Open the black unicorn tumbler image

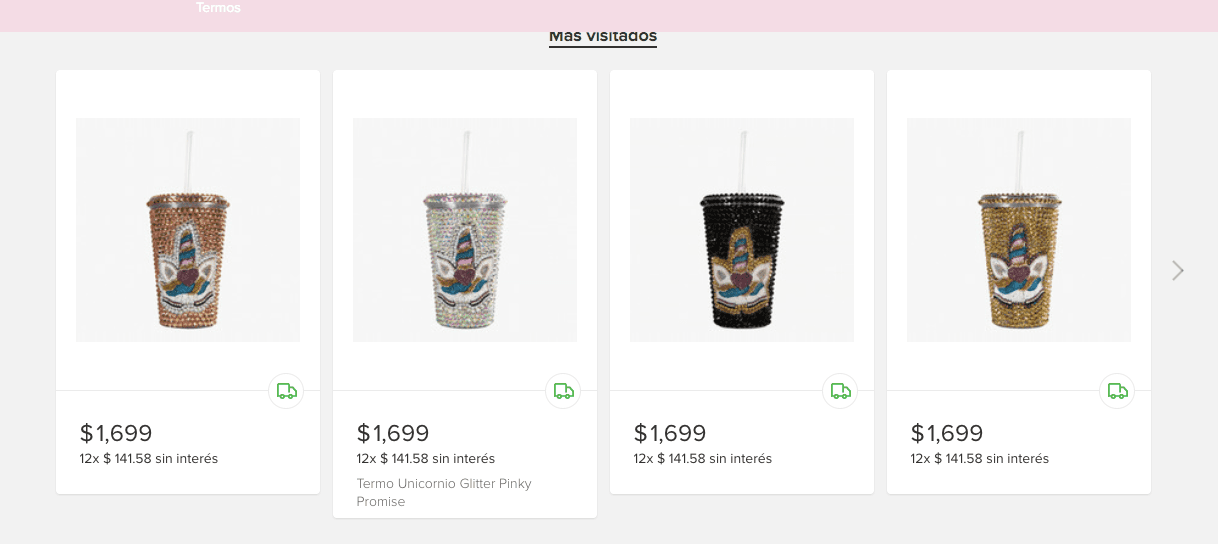click(x=742, y=230)
